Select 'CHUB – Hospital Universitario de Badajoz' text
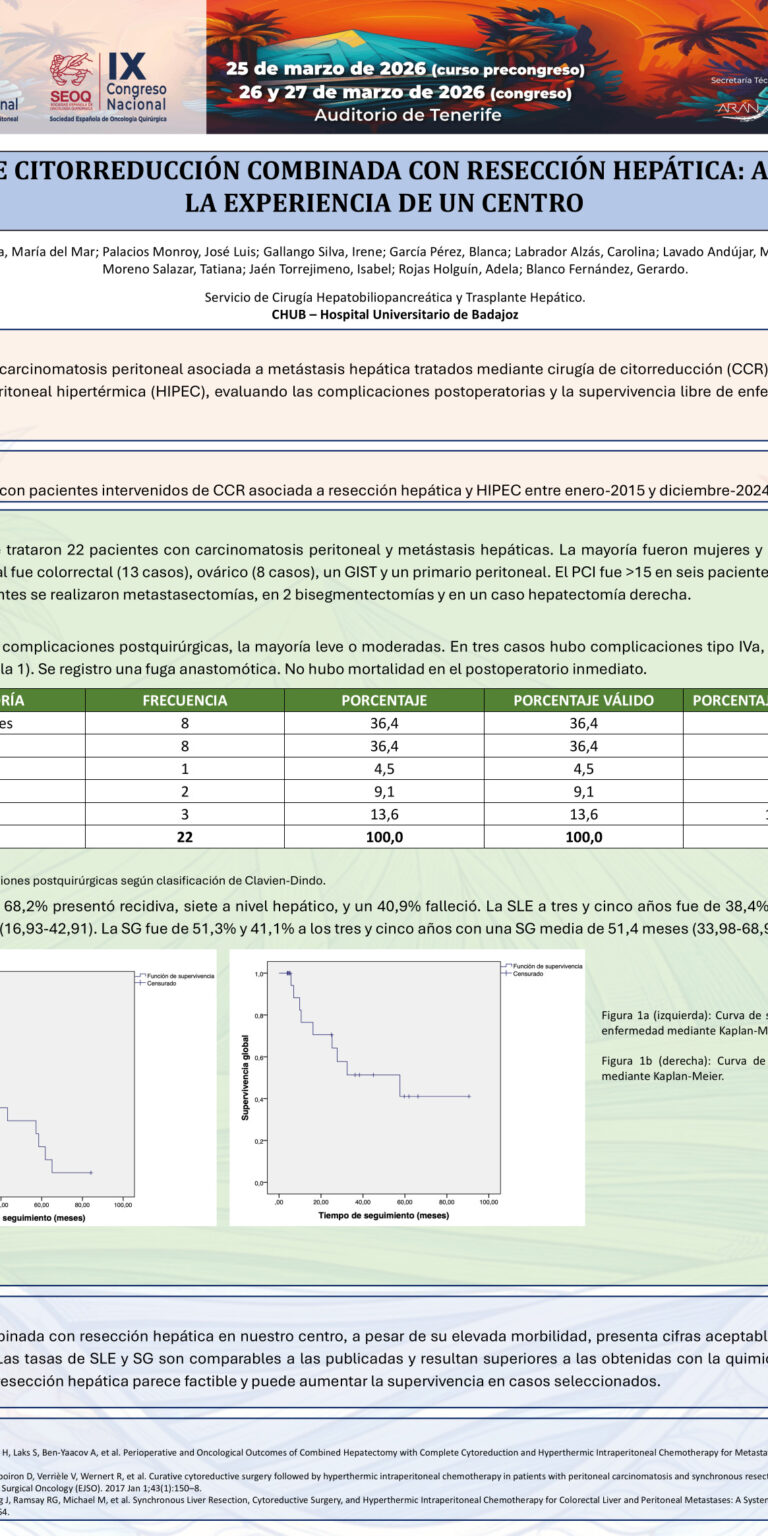Screen dimensions: 768x1536 click(395, 314)
